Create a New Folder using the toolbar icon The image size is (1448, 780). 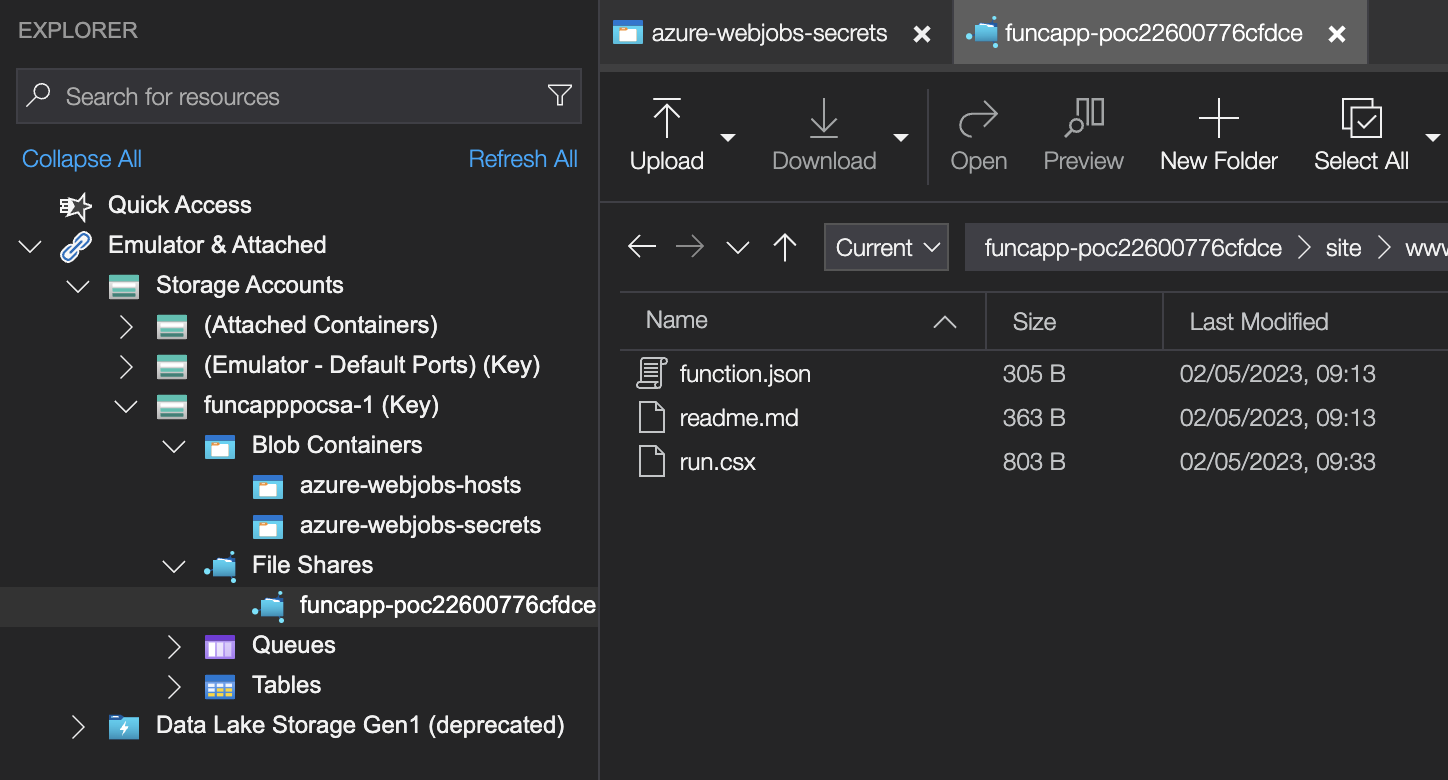[x=1218, y=118]
